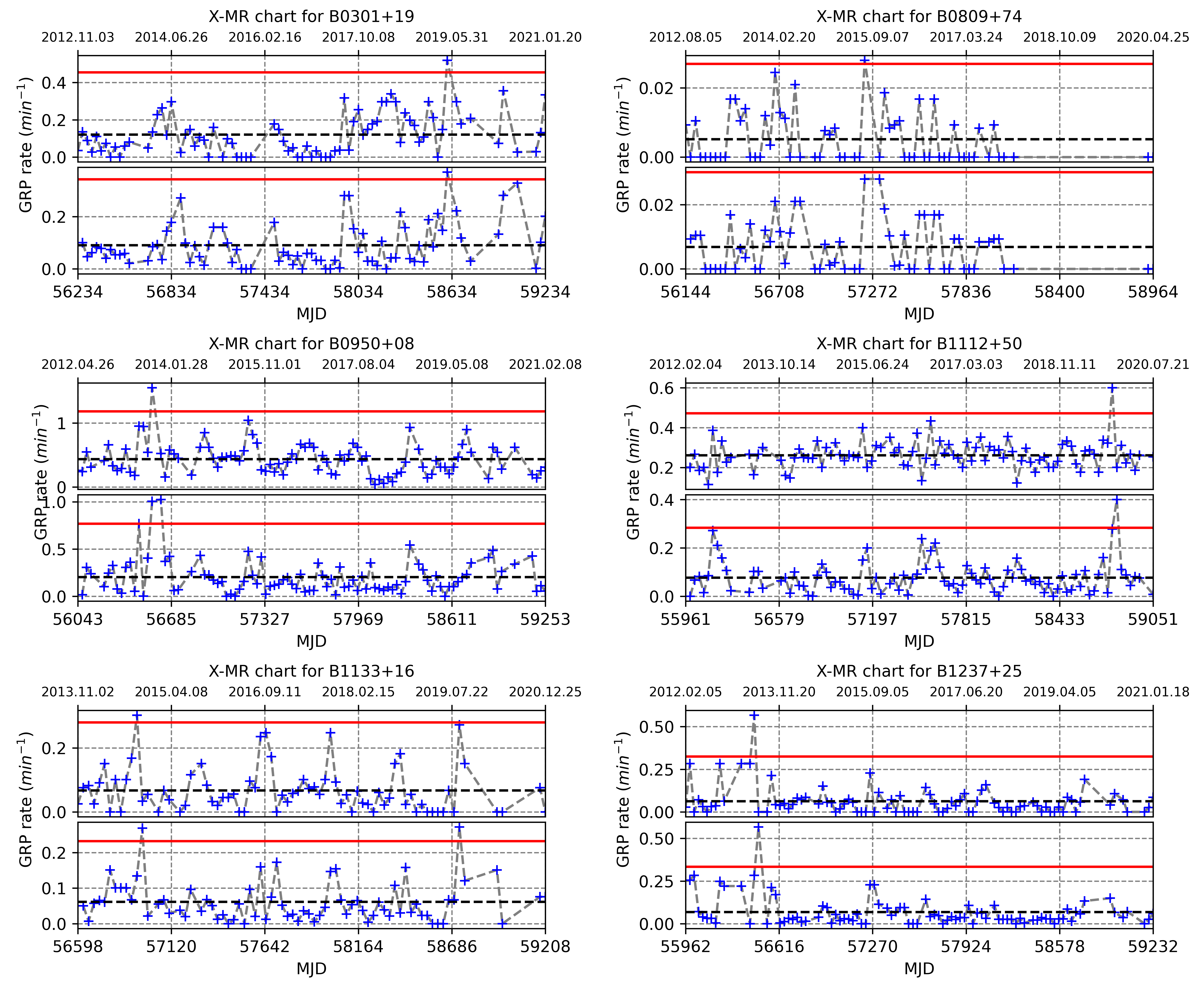Viewport: 1204px width, 996px height.
Task: Select the date label 2020.07.21
Action: tap(1153, 365)
